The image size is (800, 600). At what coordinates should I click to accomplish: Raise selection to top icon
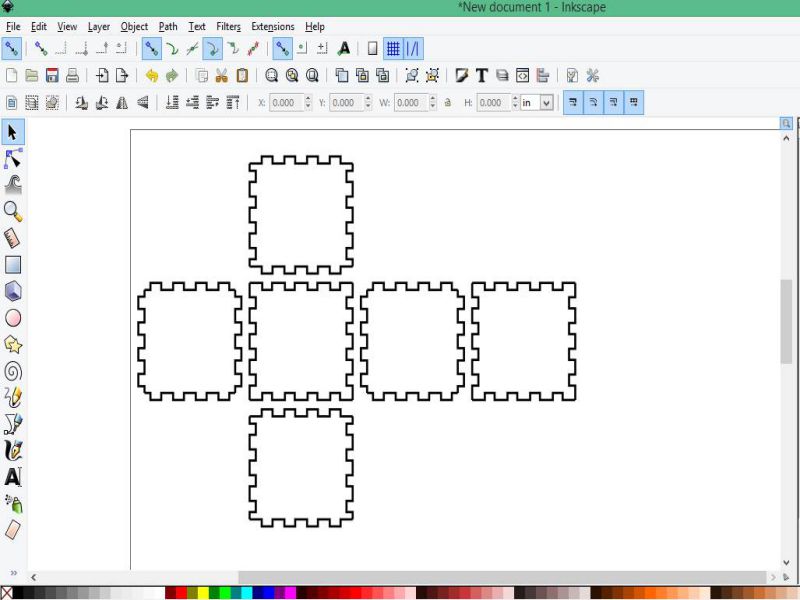coord(233,103)
